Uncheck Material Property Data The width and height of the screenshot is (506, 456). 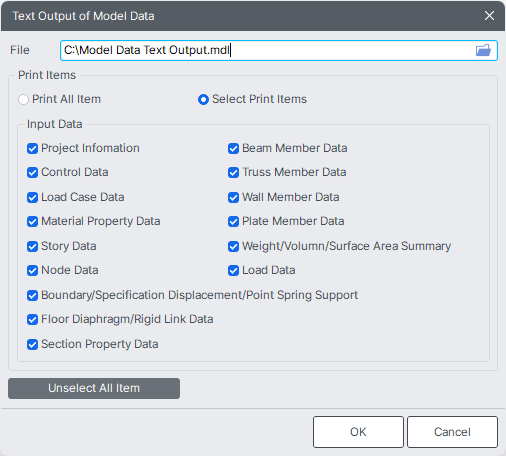click(32, 221)
